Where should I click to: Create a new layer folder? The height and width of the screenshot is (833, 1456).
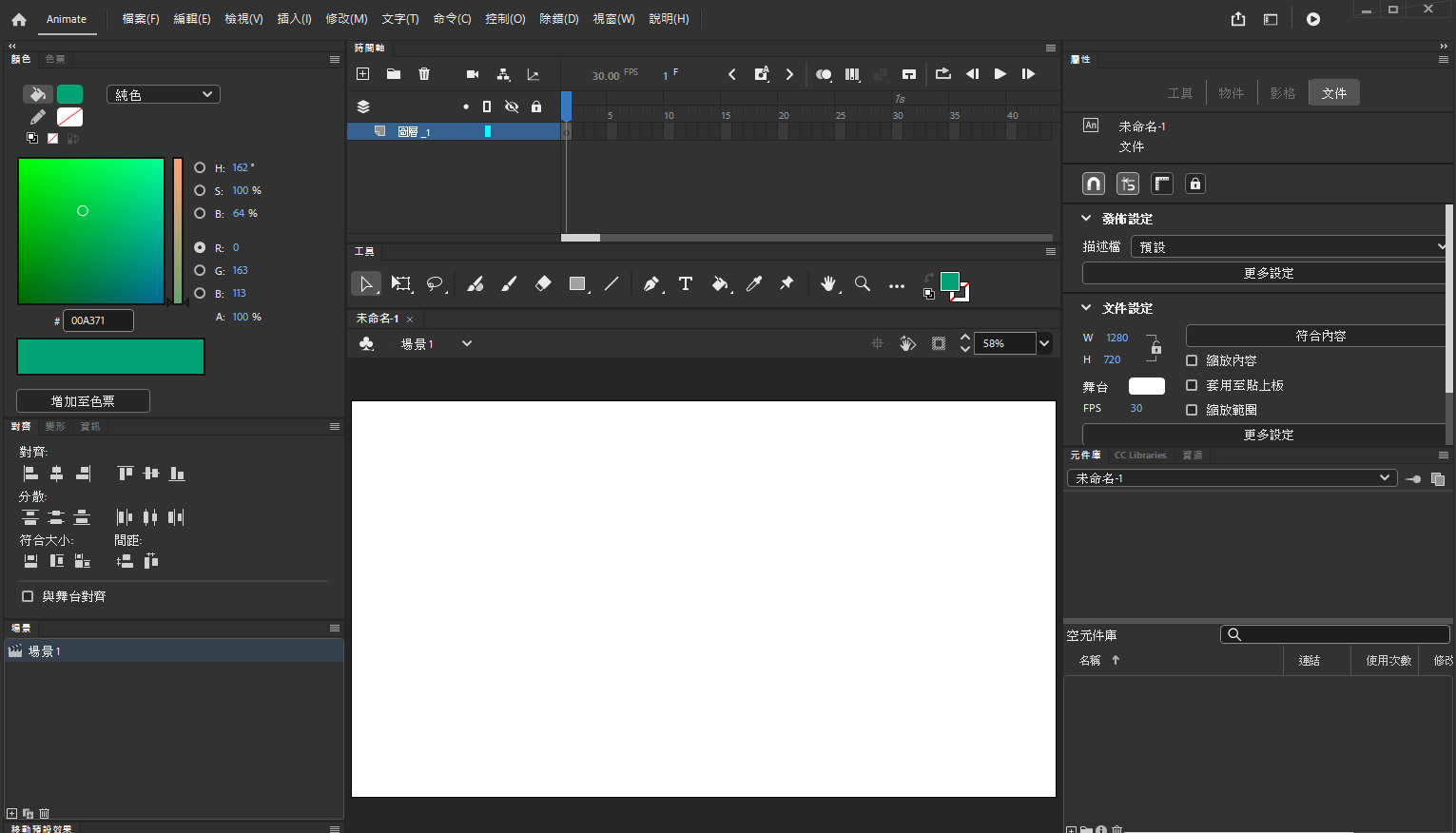point(394,74)
